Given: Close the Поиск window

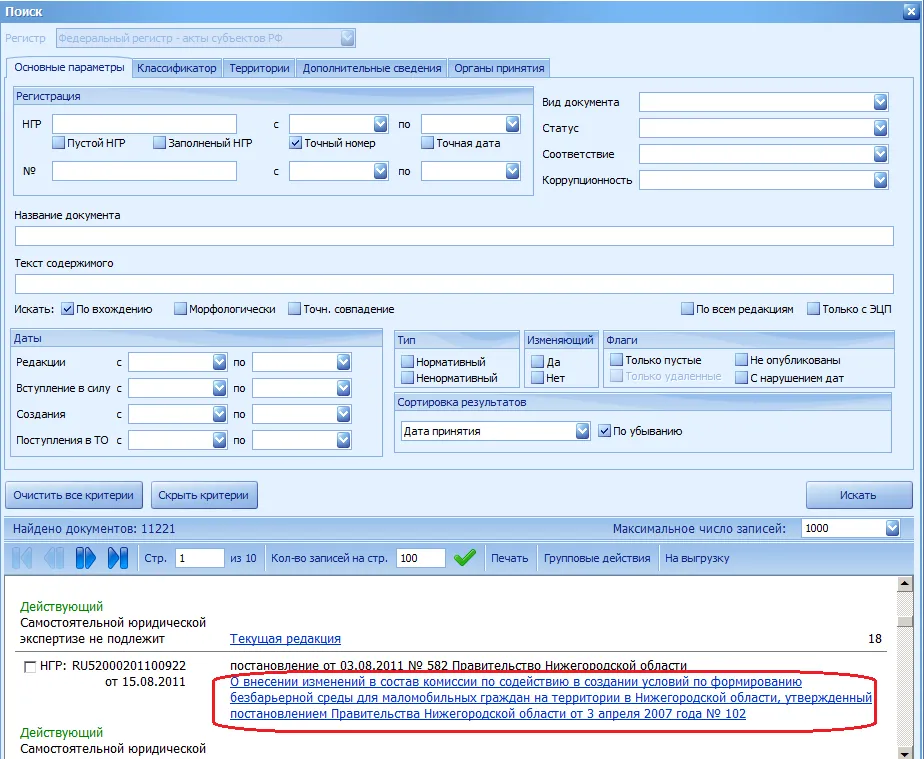Looking at the screenshot, I should point(910,11).
